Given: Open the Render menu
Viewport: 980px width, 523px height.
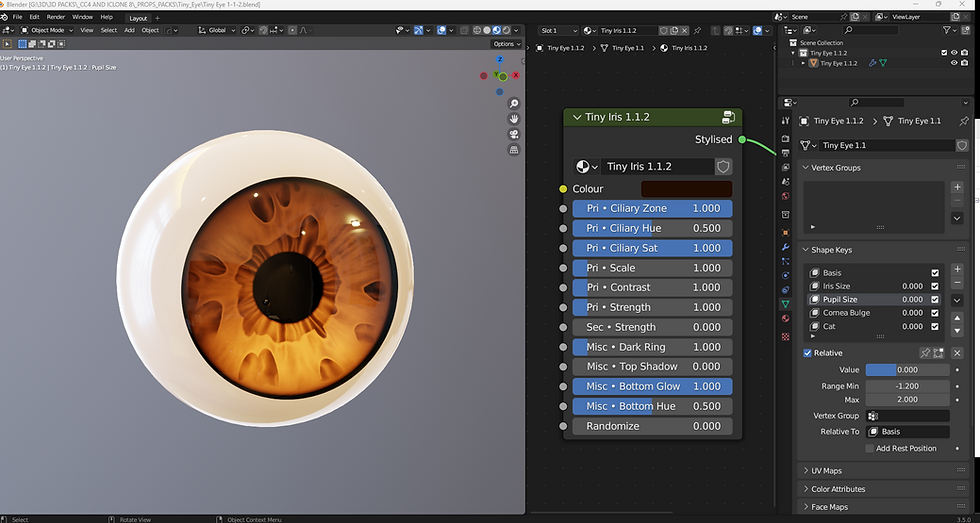Looking at the screenshot, I should (56, 17).
